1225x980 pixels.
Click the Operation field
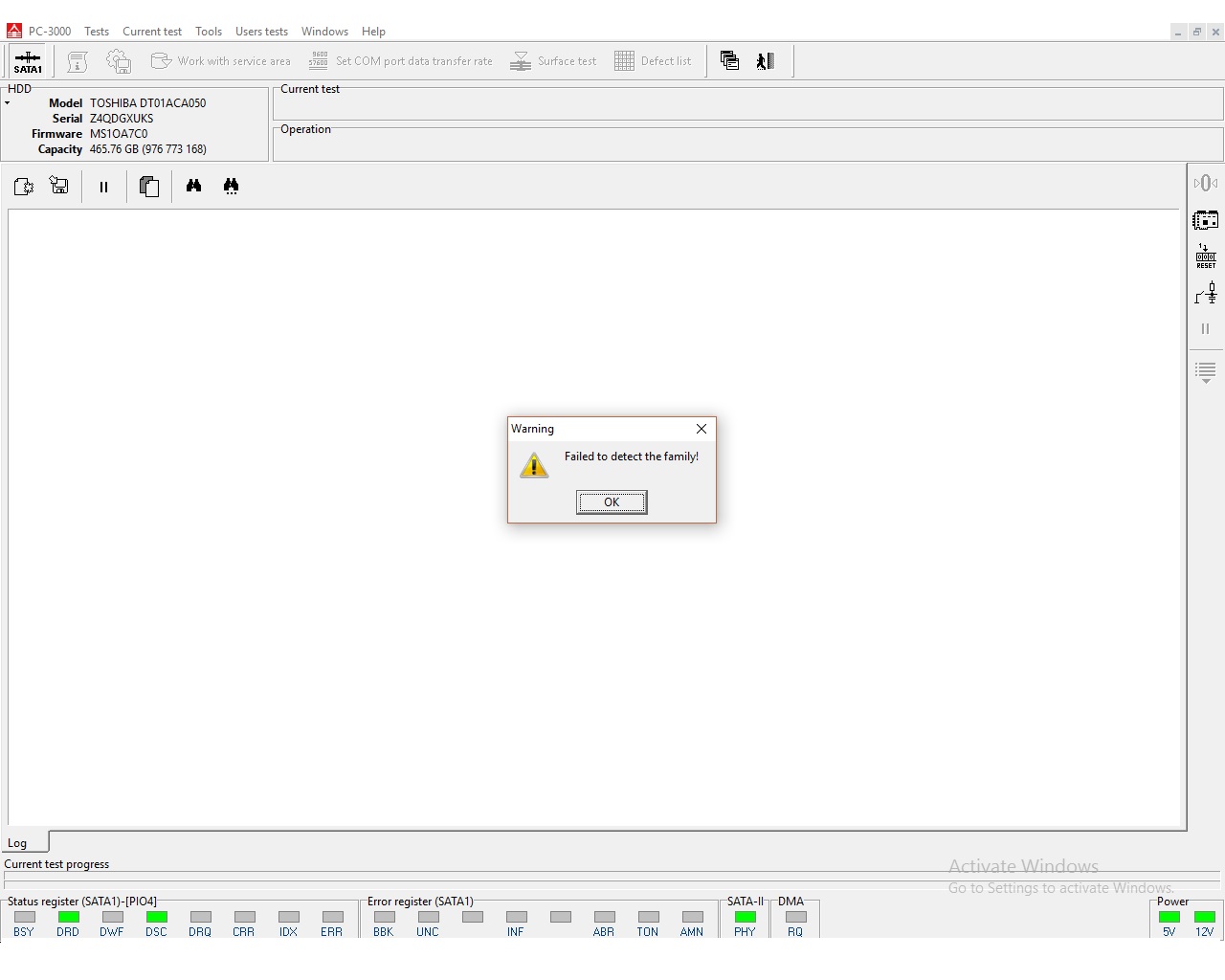tap(747, 145)
